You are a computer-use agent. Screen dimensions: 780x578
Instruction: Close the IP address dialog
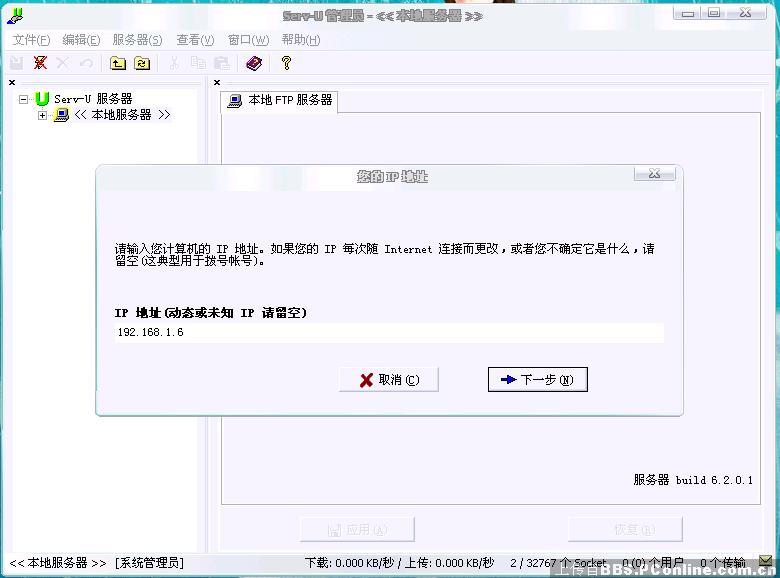[654, 174]
